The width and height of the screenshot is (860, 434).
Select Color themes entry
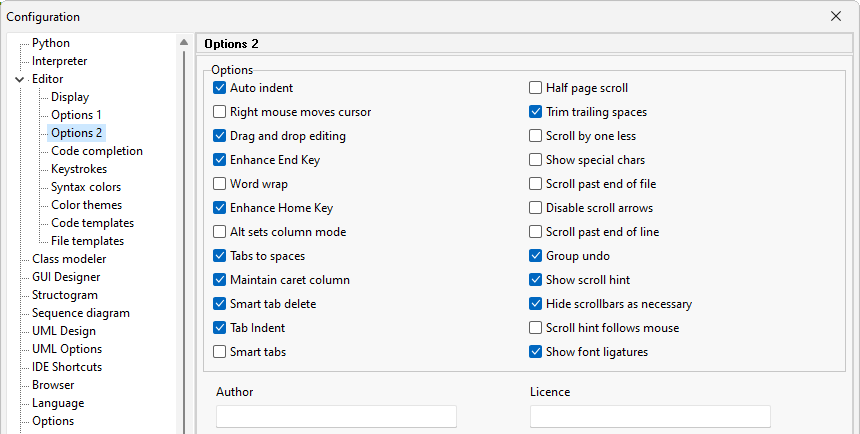pyautogui.click(x=86, y=205)
